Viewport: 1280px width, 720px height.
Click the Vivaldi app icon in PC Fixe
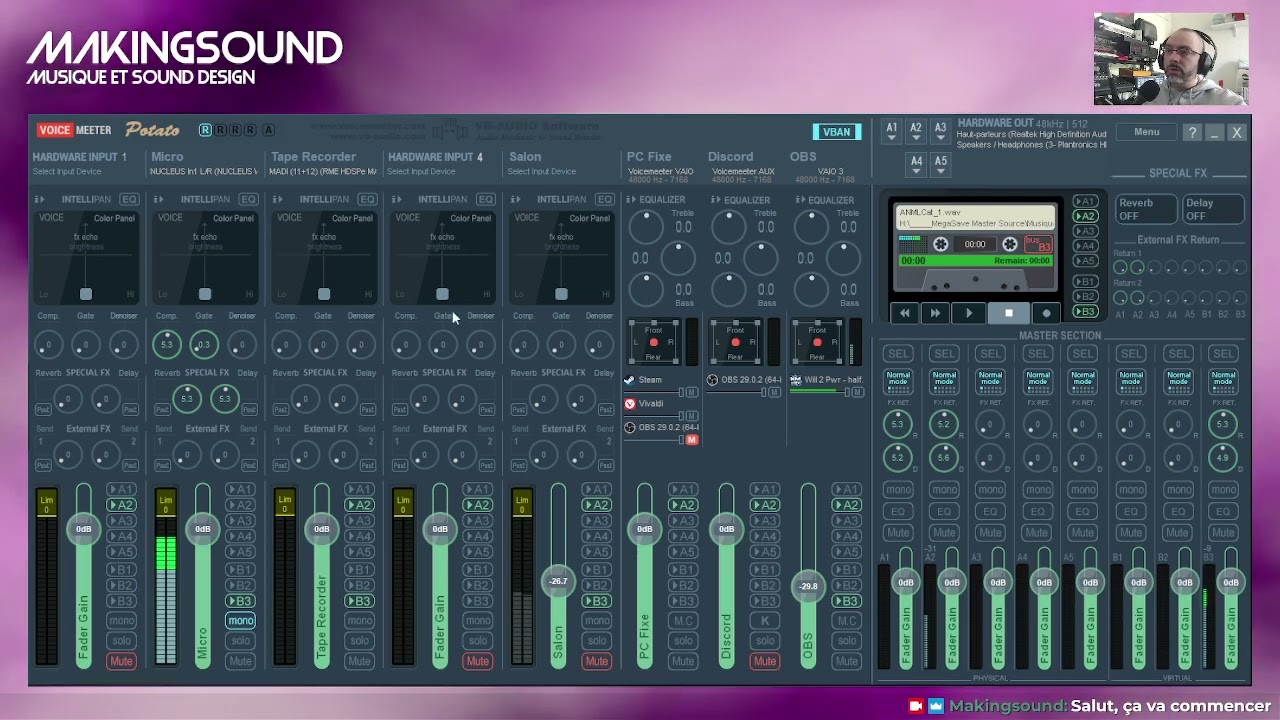(629, 404)
